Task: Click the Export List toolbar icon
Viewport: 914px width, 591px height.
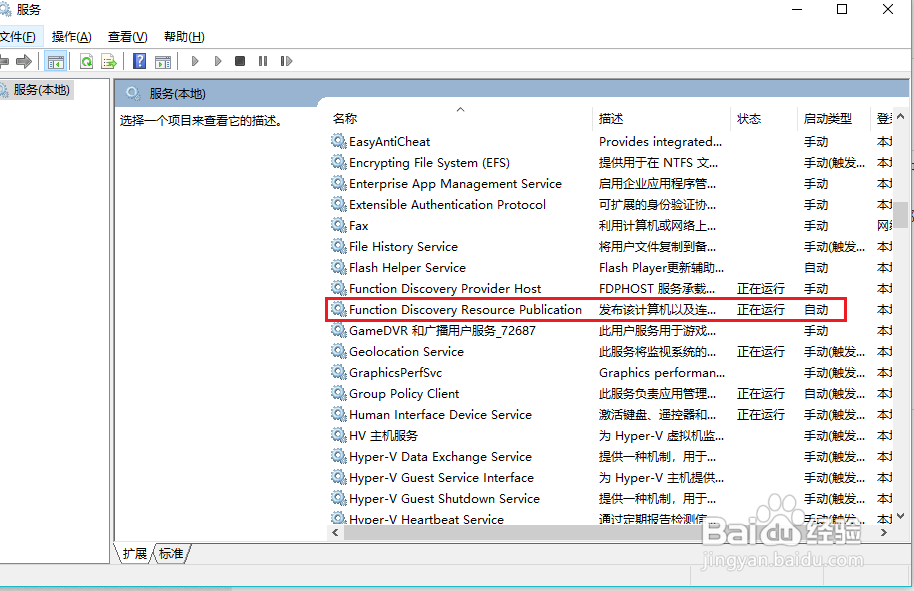Action: pos(107,60)
